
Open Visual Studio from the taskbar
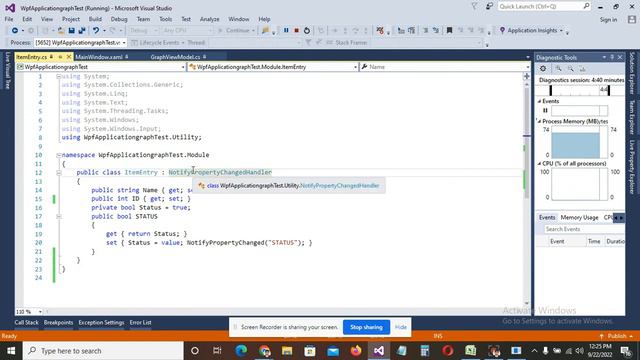pyautogui.click(x=379, y=351)
